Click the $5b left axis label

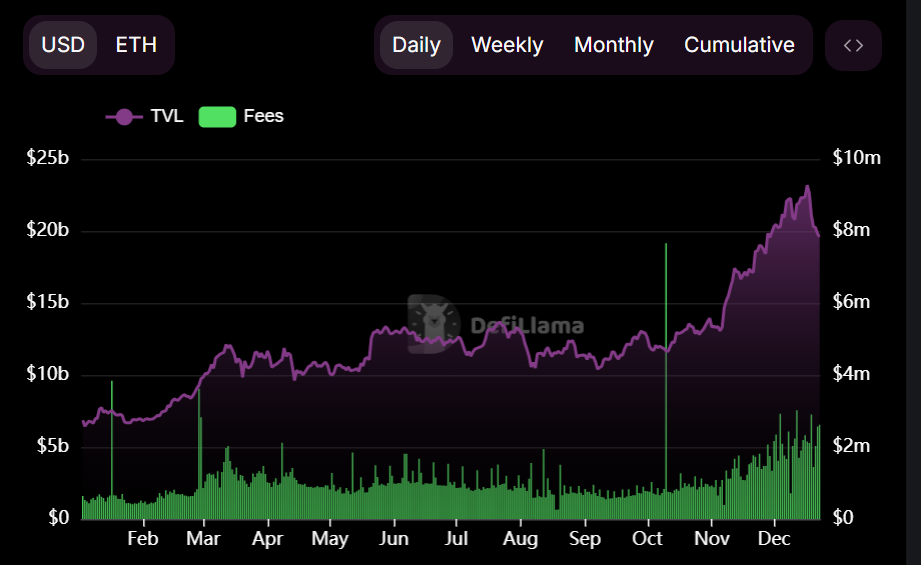click(52, 446)
